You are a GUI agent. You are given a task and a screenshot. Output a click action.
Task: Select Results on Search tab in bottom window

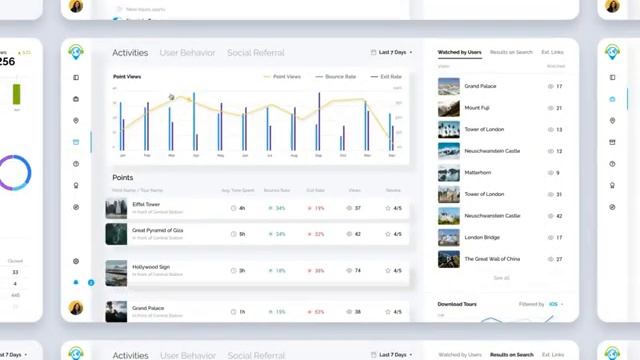click(x=512, y=355)
